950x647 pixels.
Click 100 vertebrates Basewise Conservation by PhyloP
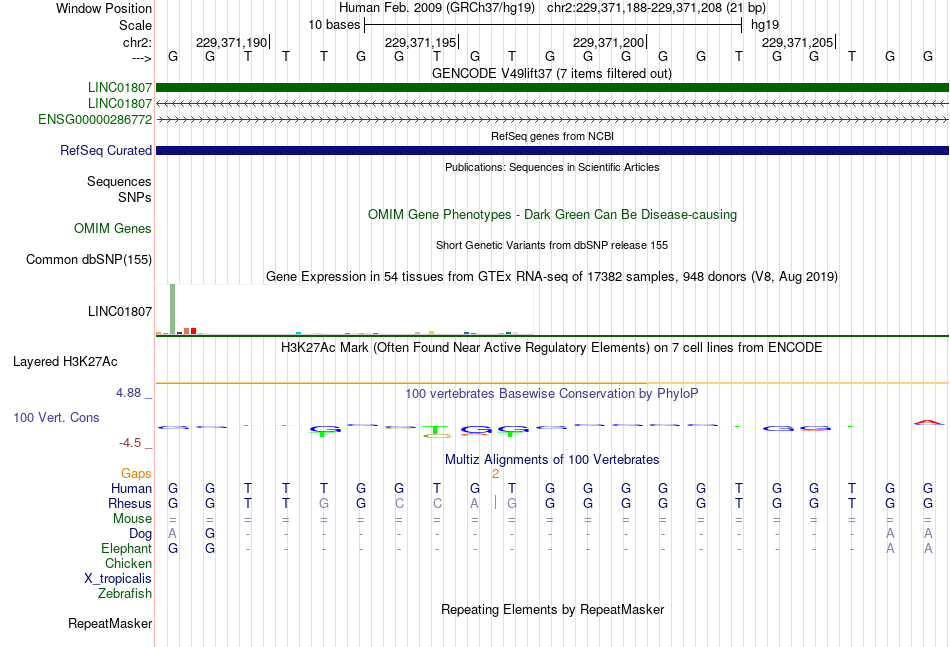point(552,394)
